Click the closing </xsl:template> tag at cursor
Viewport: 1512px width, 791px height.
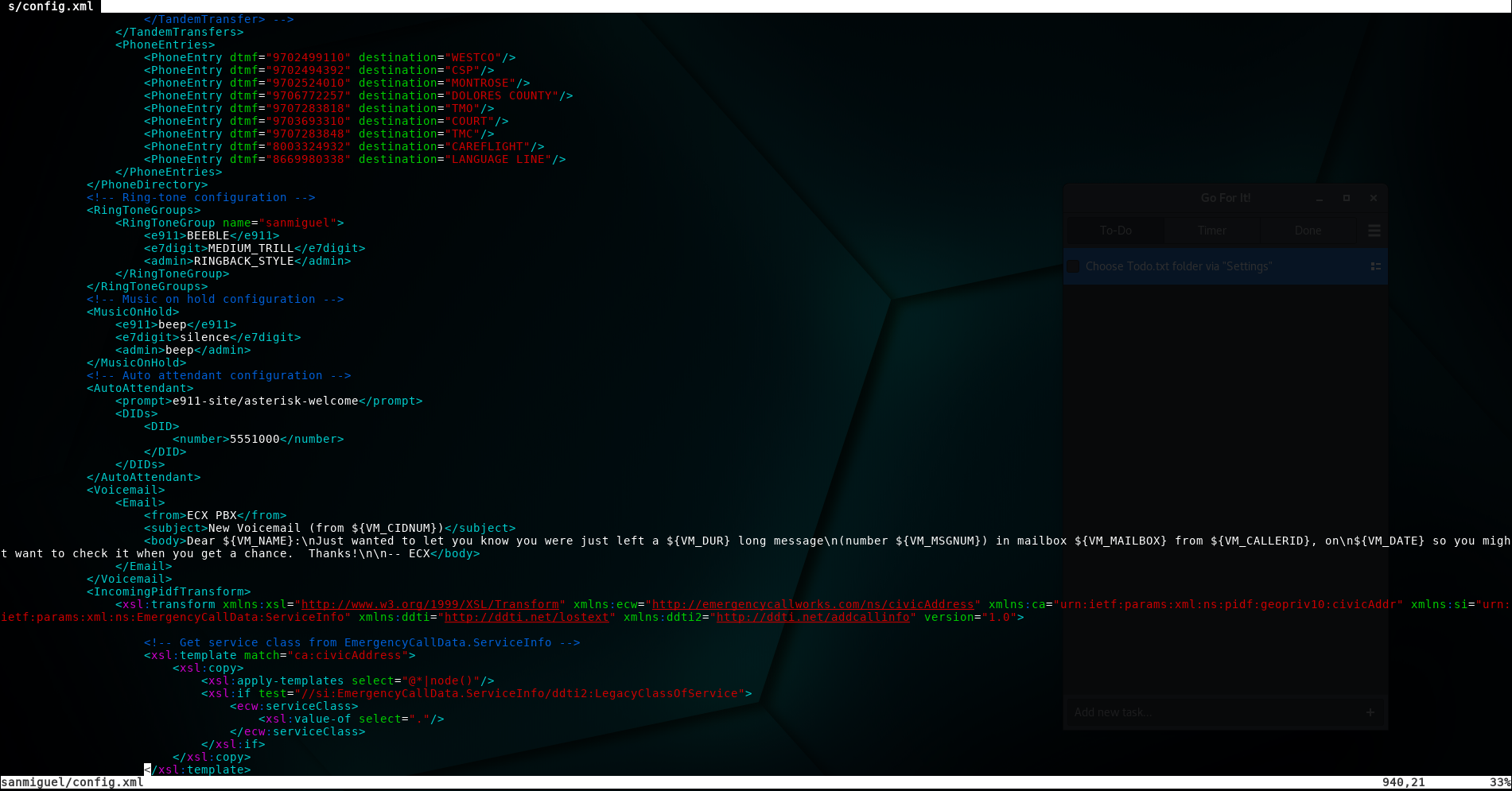[197, 770]
